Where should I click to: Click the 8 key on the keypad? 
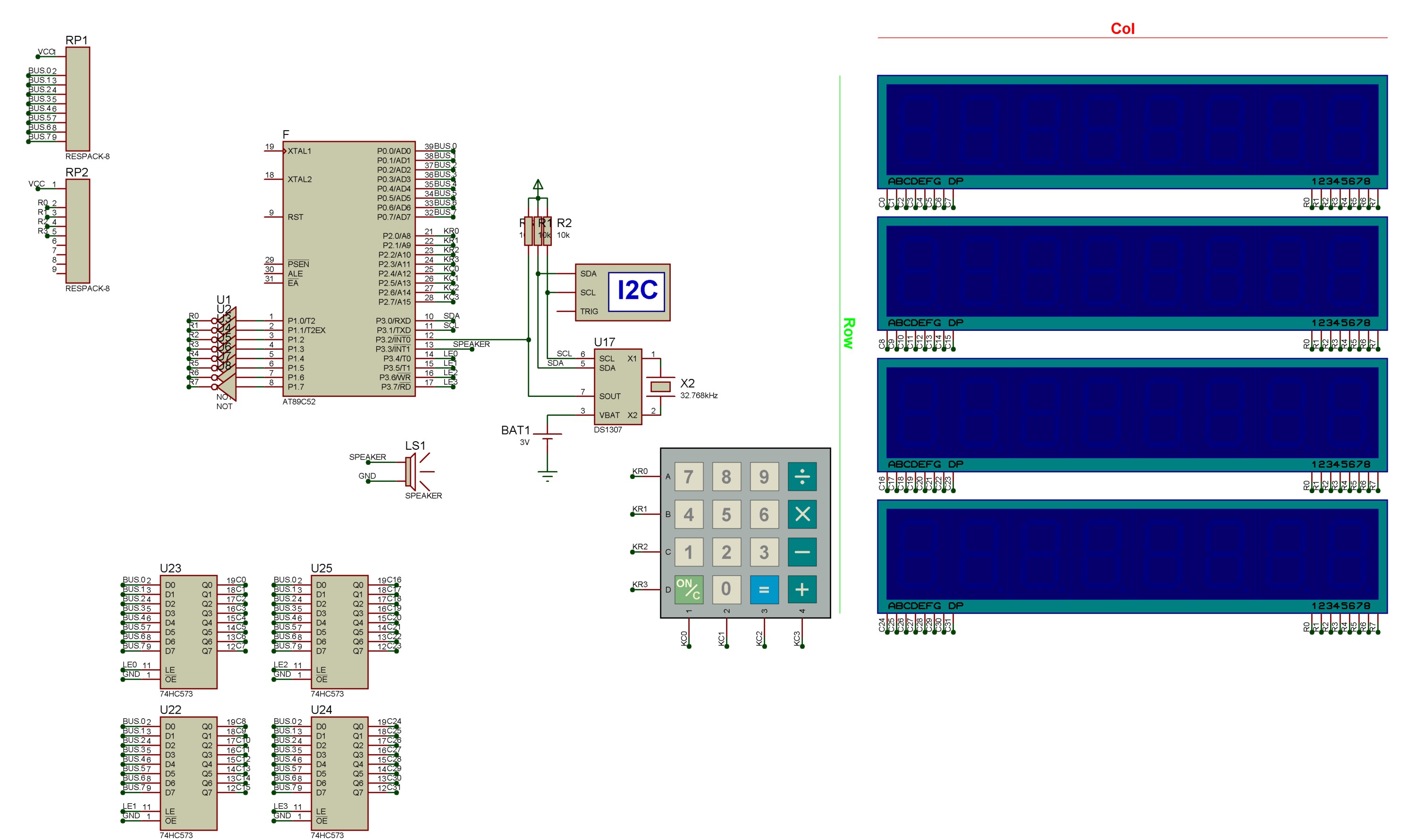[x=726, y=477]
